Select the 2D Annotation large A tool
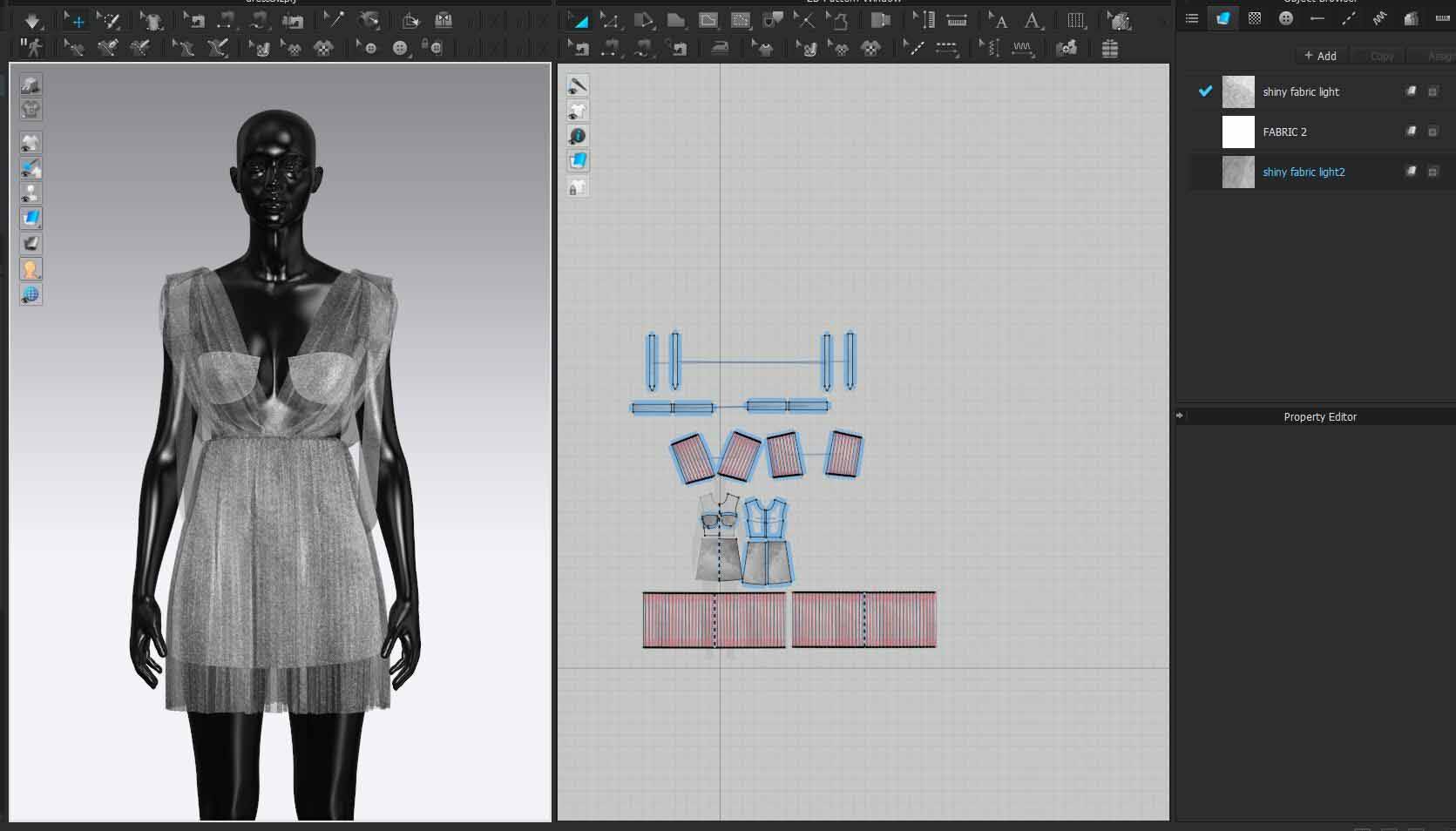Viewport: 1456px width, 831px height. tap(1033, 20)
